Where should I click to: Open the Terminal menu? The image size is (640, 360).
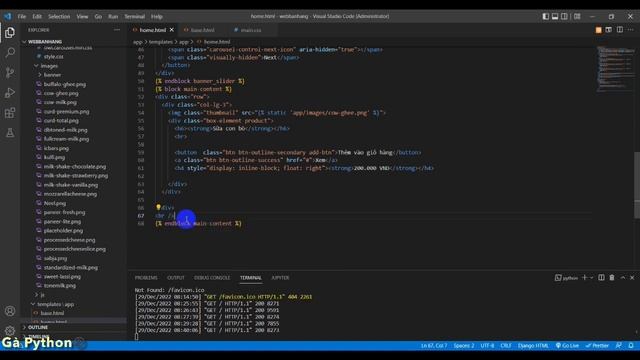tap(135, 16)
